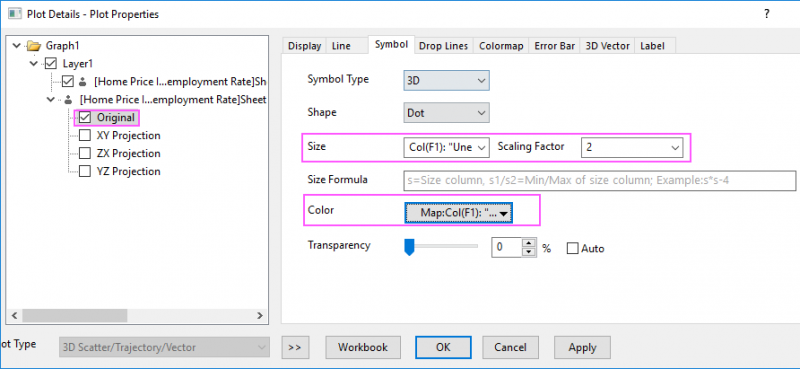Select the YZ Projection tree item
The width and height of the screenshot is (800, 369).
[x=128, y=171]
